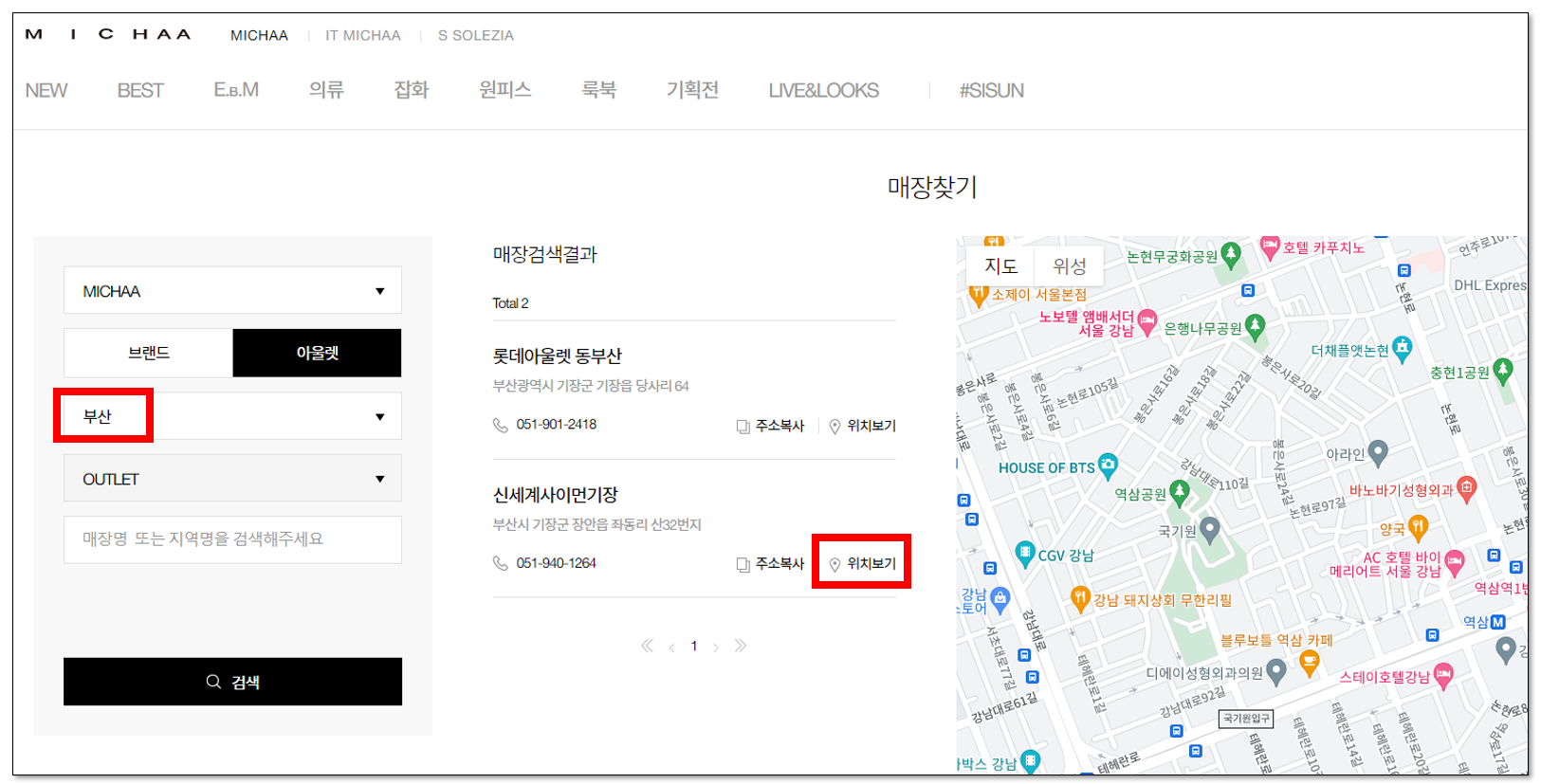
Task: Open the #SISUN menu
Action: (992, 90)
